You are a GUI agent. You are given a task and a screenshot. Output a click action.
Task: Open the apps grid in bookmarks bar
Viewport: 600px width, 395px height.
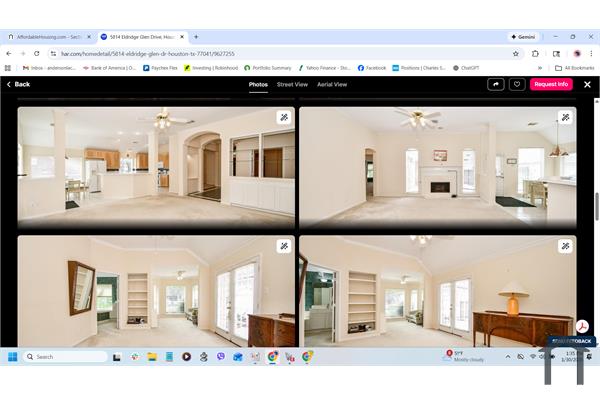coord(8,68)
